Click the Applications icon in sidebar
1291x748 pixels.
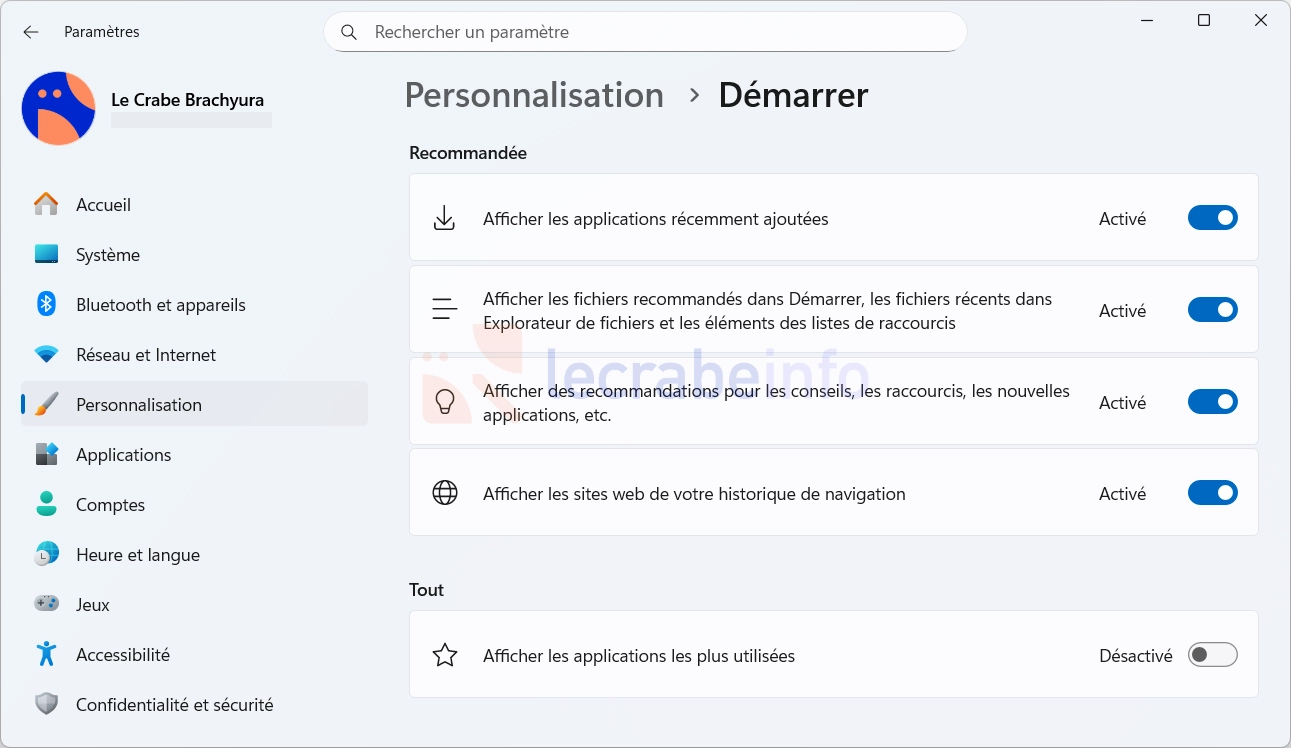click(46, 455)
